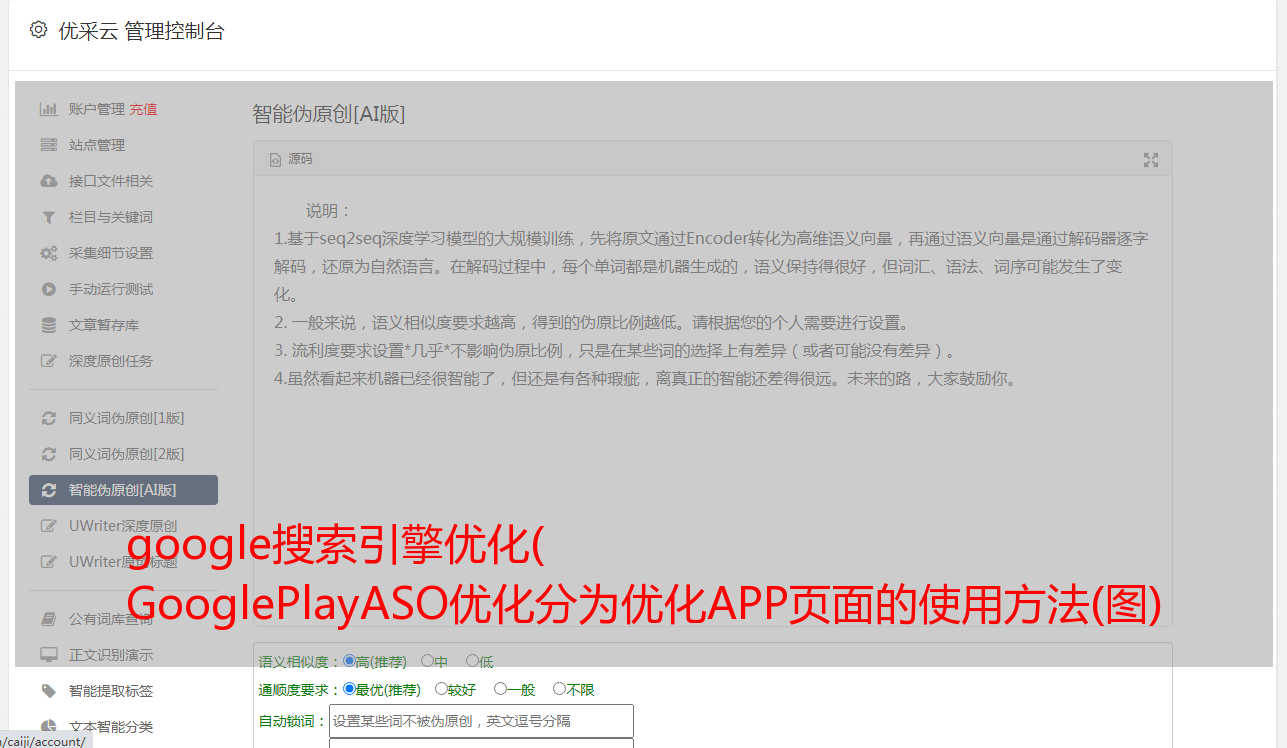Click the line starting 3. 流利度要求设置
1287x748 pixels.
coord(617,351)
